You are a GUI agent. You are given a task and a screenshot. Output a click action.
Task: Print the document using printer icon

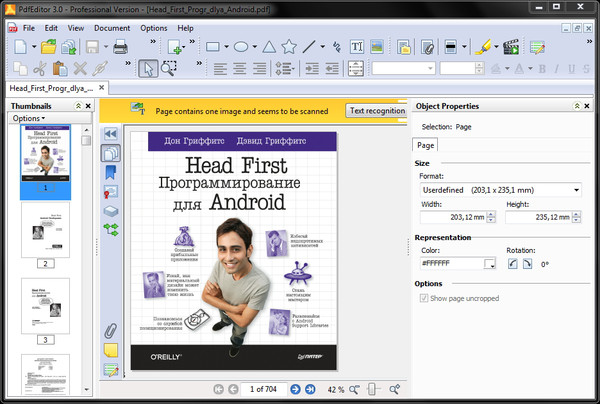point(120,47)
